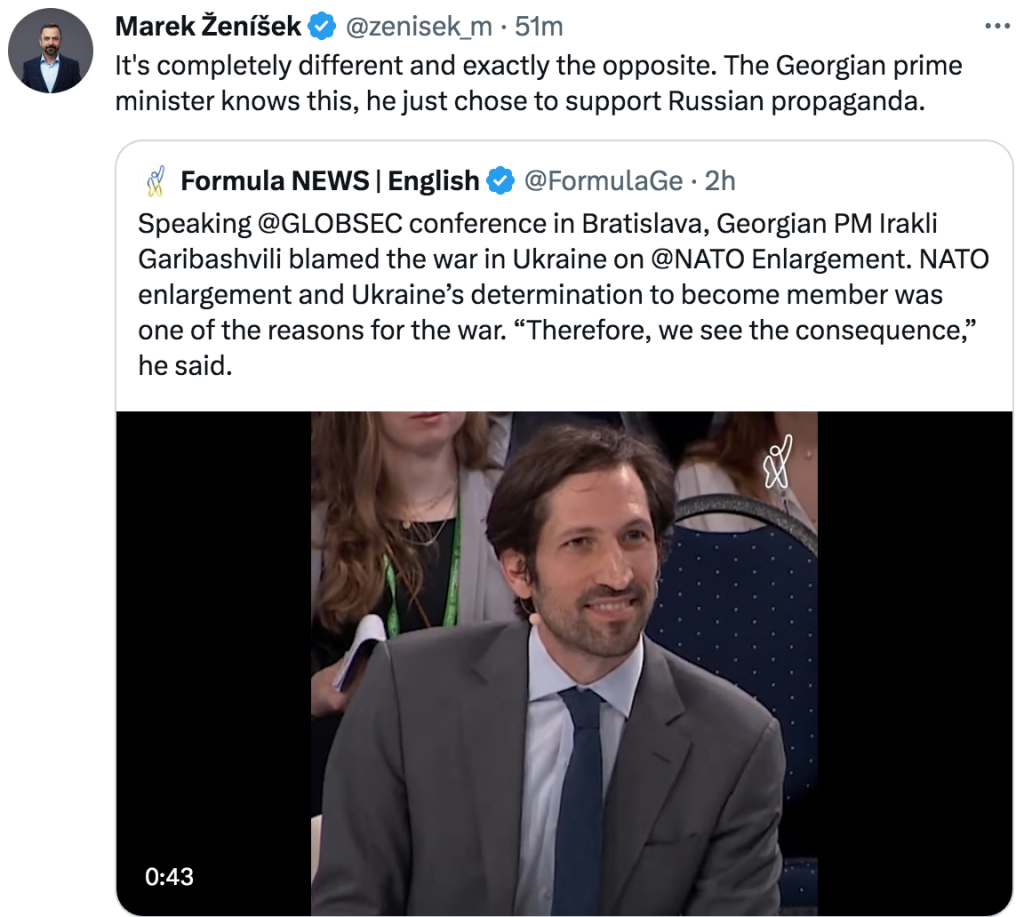Click the Formula NEWS logo avatar
Image resolution: width=1024 pixels, height=917 pixels.
point(155,181)
